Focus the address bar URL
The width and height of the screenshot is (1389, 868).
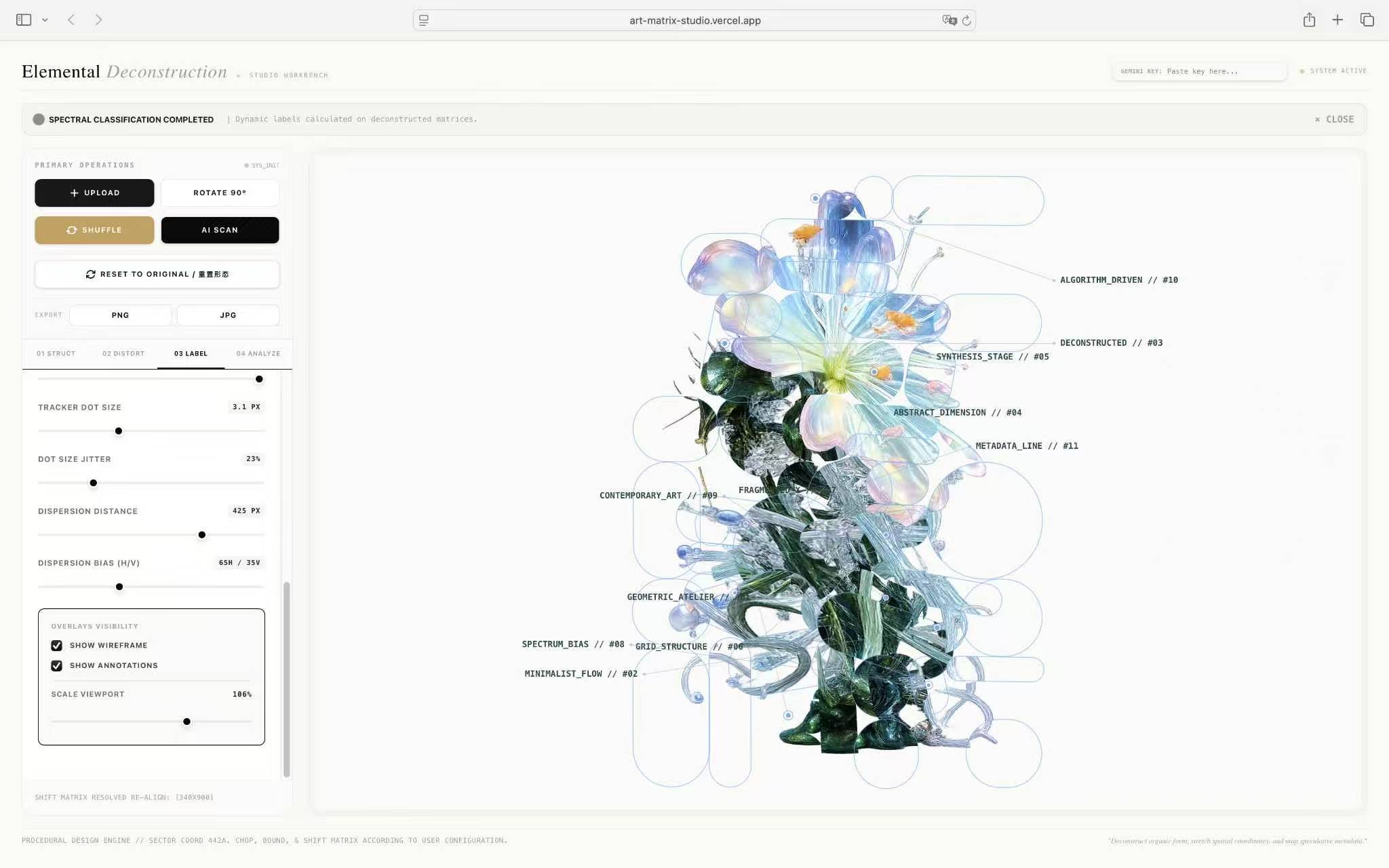pyautogui.click(x=694, y=20)
